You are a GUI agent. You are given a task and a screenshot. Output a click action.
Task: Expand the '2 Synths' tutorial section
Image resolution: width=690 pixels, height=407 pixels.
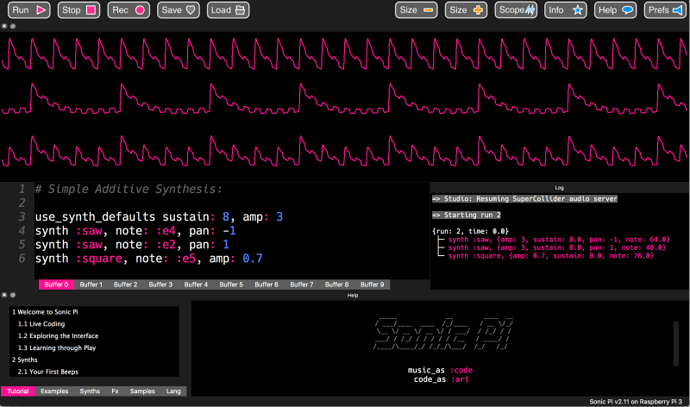point(26,359)
